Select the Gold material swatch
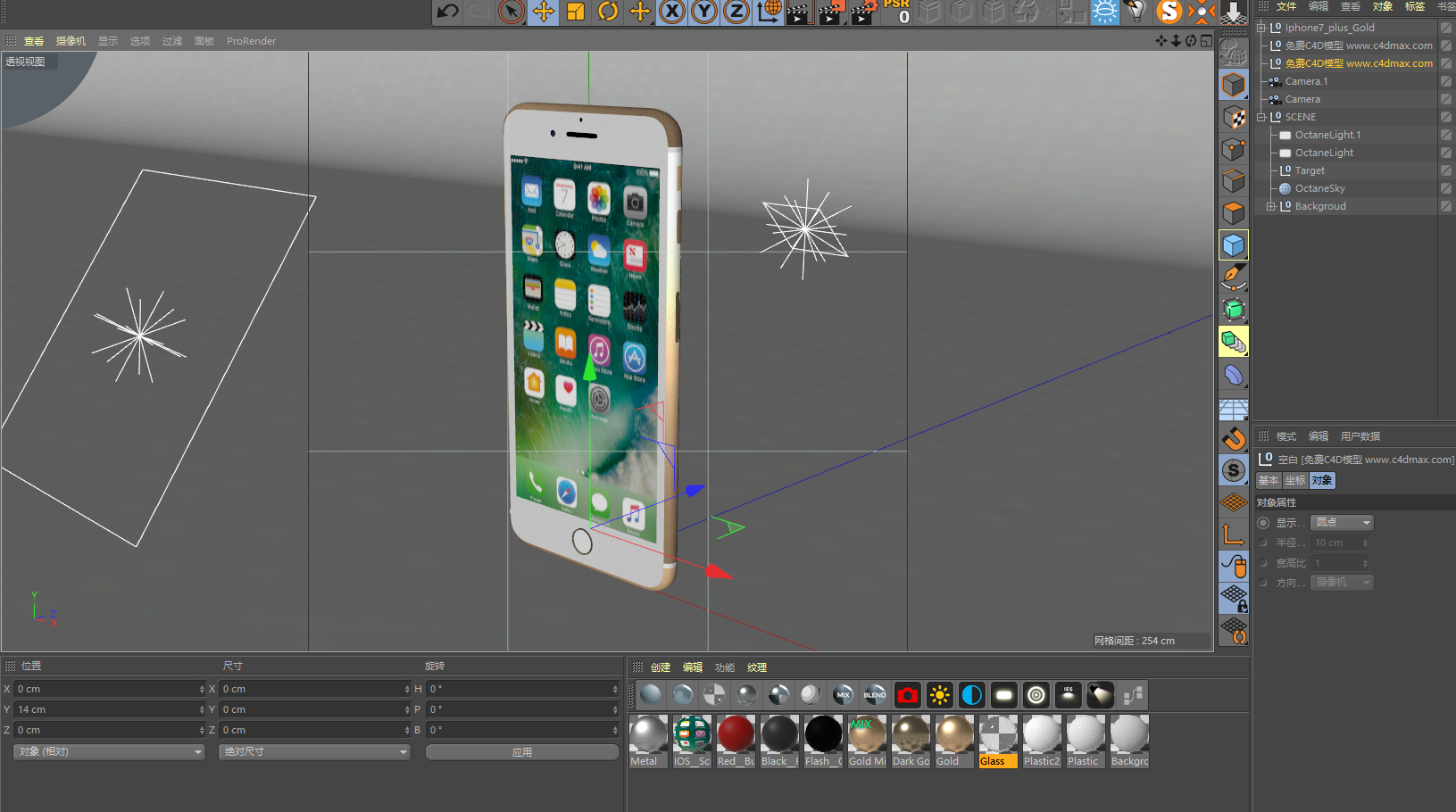 point(954,741)
